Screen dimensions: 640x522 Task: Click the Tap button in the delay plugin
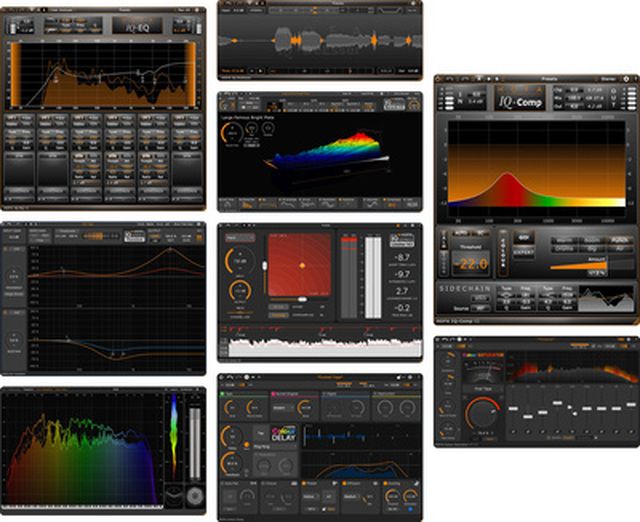(x=260, y=433)
